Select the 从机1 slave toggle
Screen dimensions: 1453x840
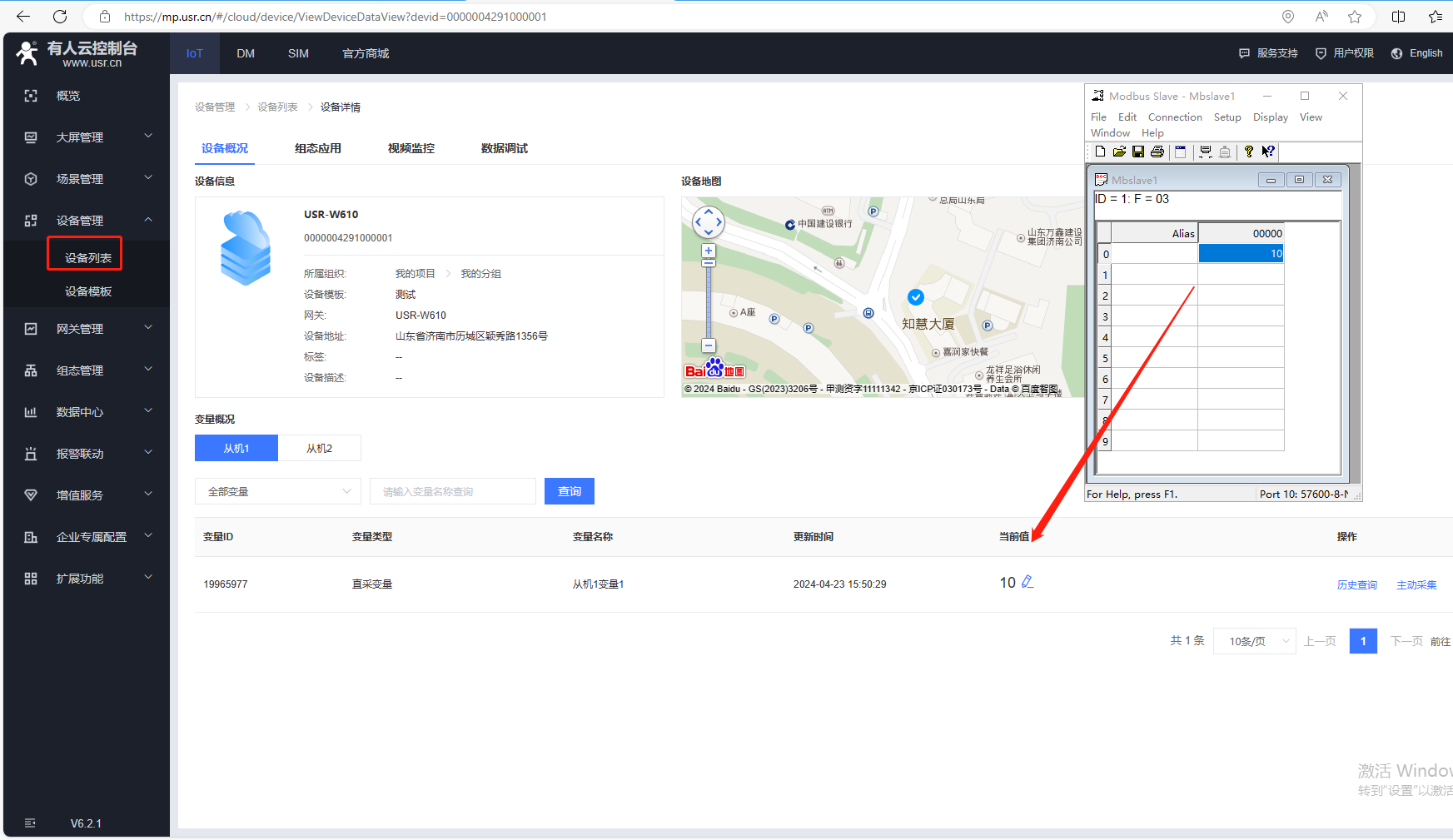coord(236,448)
